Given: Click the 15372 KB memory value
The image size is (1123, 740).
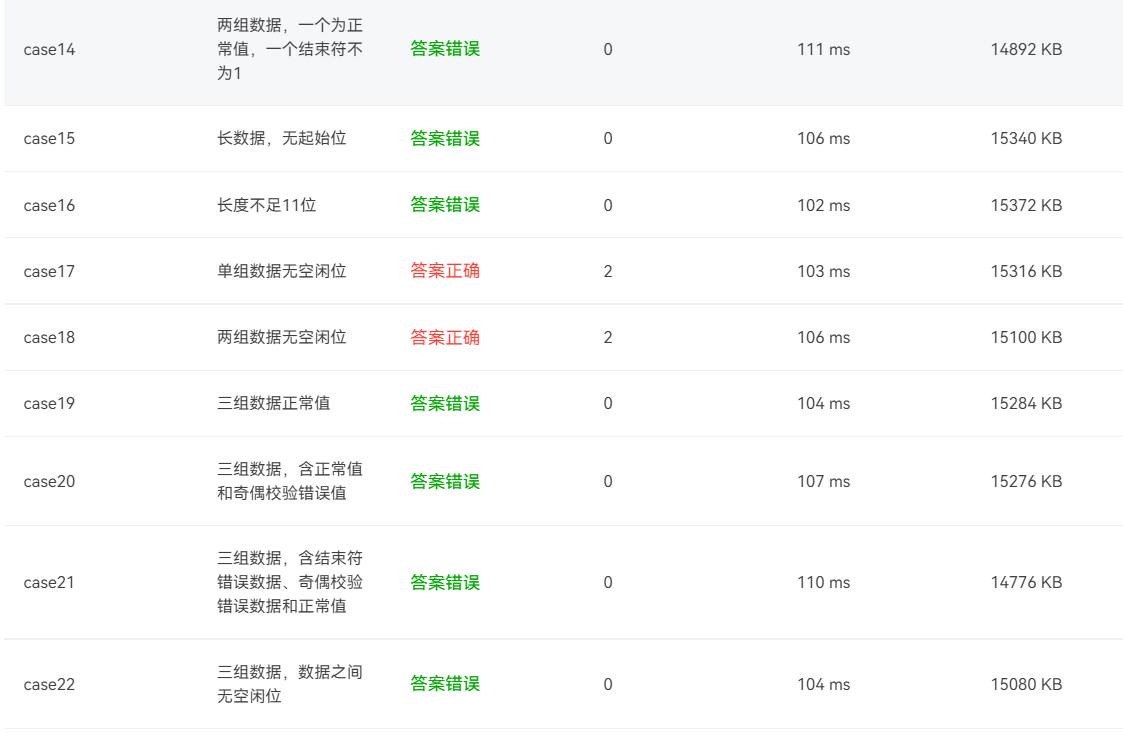Looking at the screenshot, I should point(1026,205).
